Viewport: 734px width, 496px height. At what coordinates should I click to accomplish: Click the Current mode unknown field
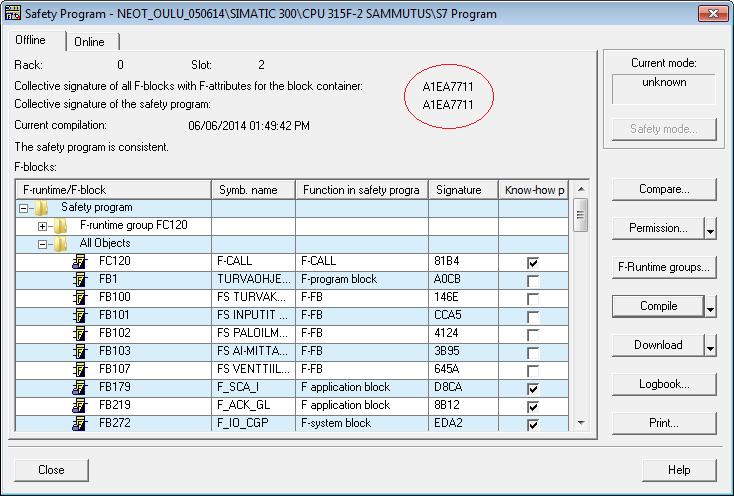tap(664, 89)
